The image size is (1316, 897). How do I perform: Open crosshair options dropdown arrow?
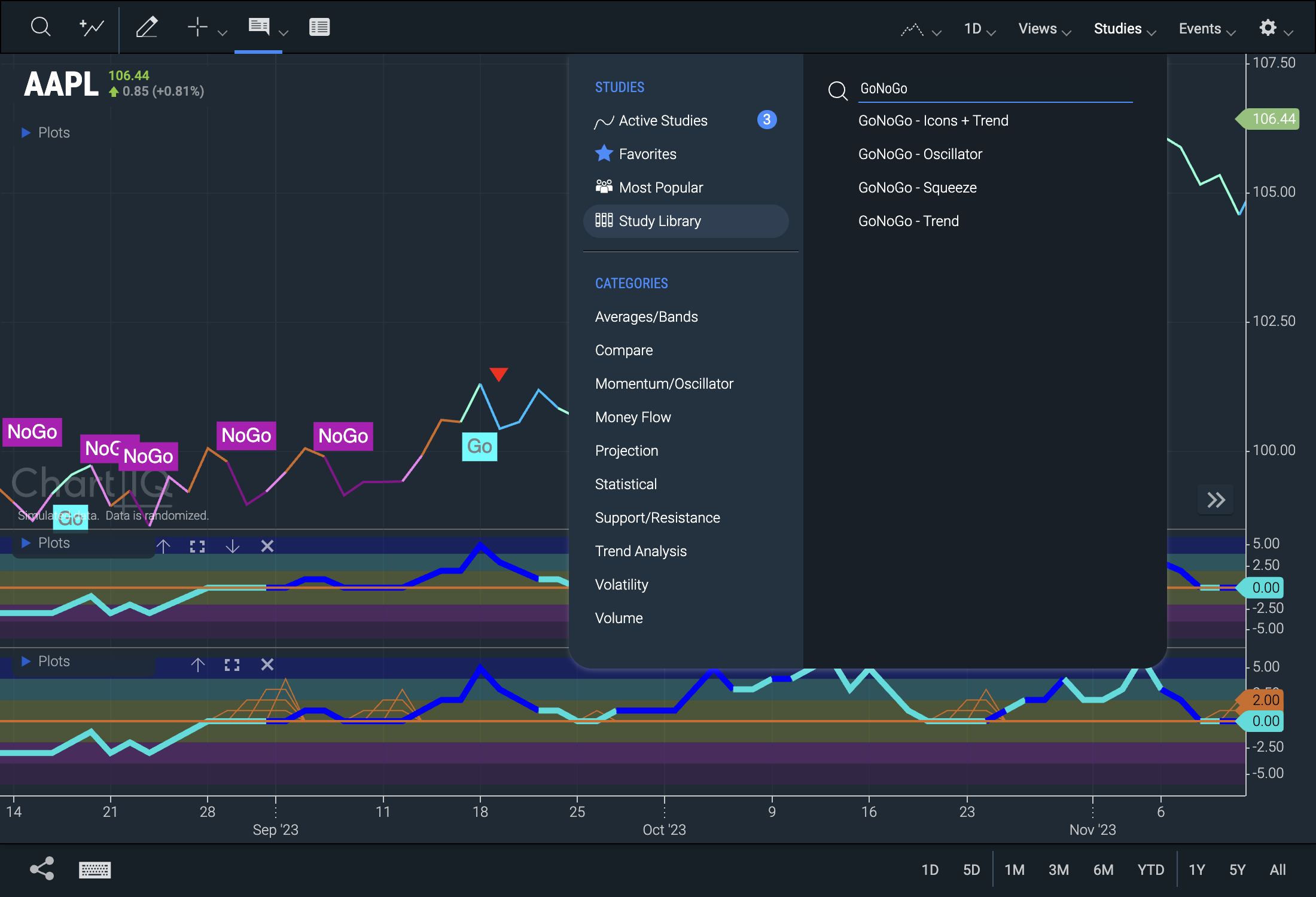tap(223, 33)
